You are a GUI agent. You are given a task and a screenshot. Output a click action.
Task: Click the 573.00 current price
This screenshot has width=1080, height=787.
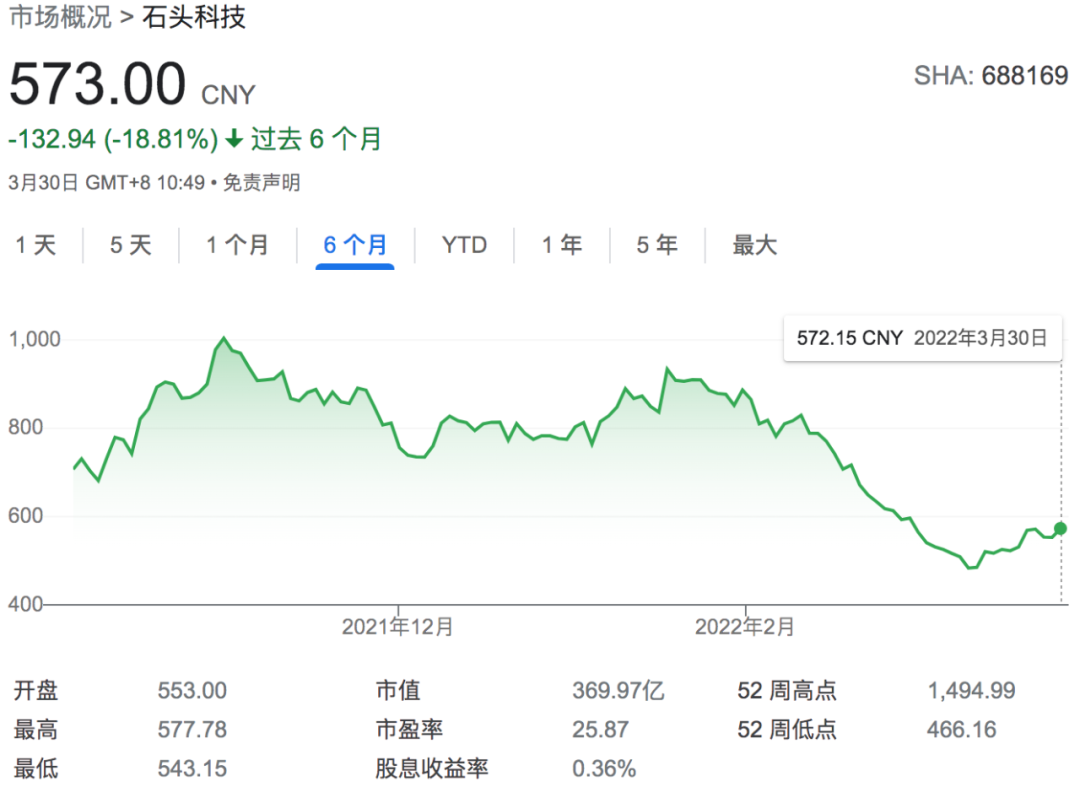97,84
